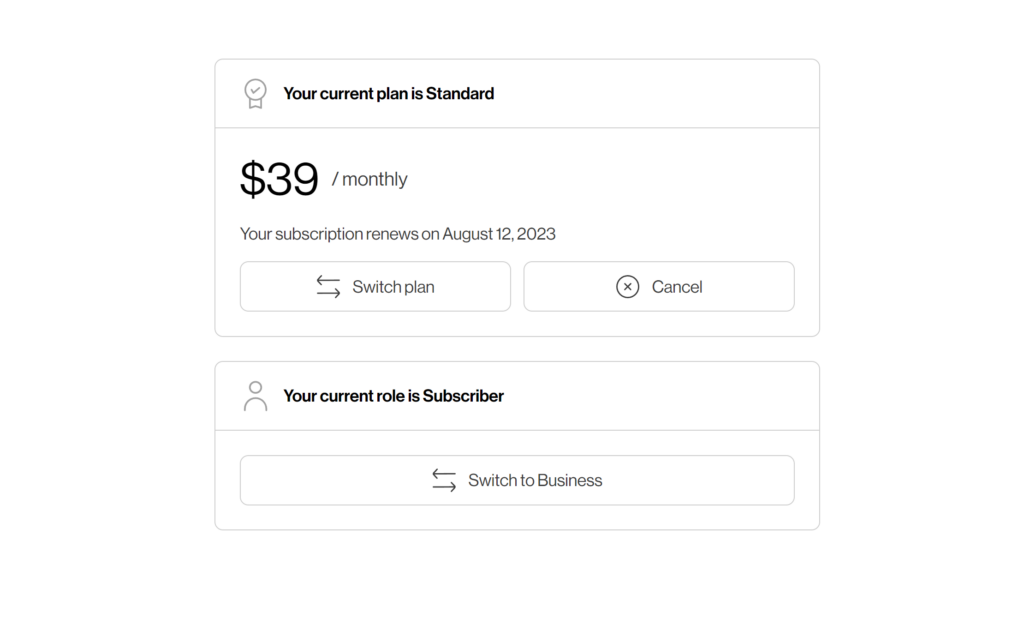Click the "Your subscription renews on" text
Screen dimensions: 1024x631
[339, 234]
